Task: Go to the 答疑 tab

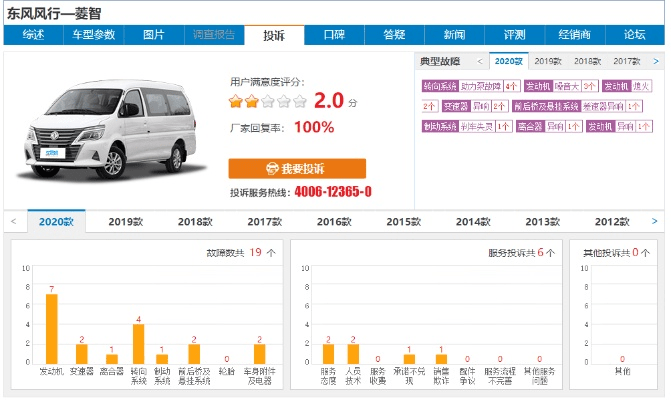Action: click(394, 35)
